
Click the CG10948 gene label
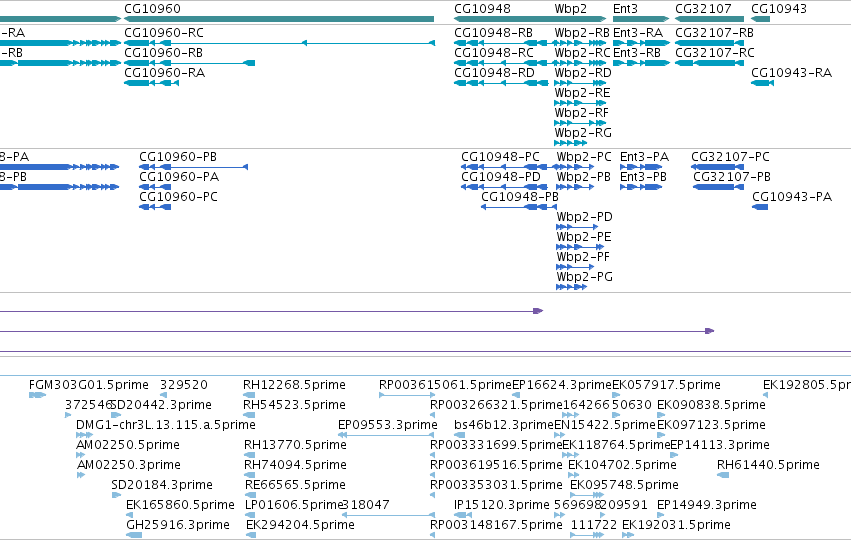click(x=482, y=9)
